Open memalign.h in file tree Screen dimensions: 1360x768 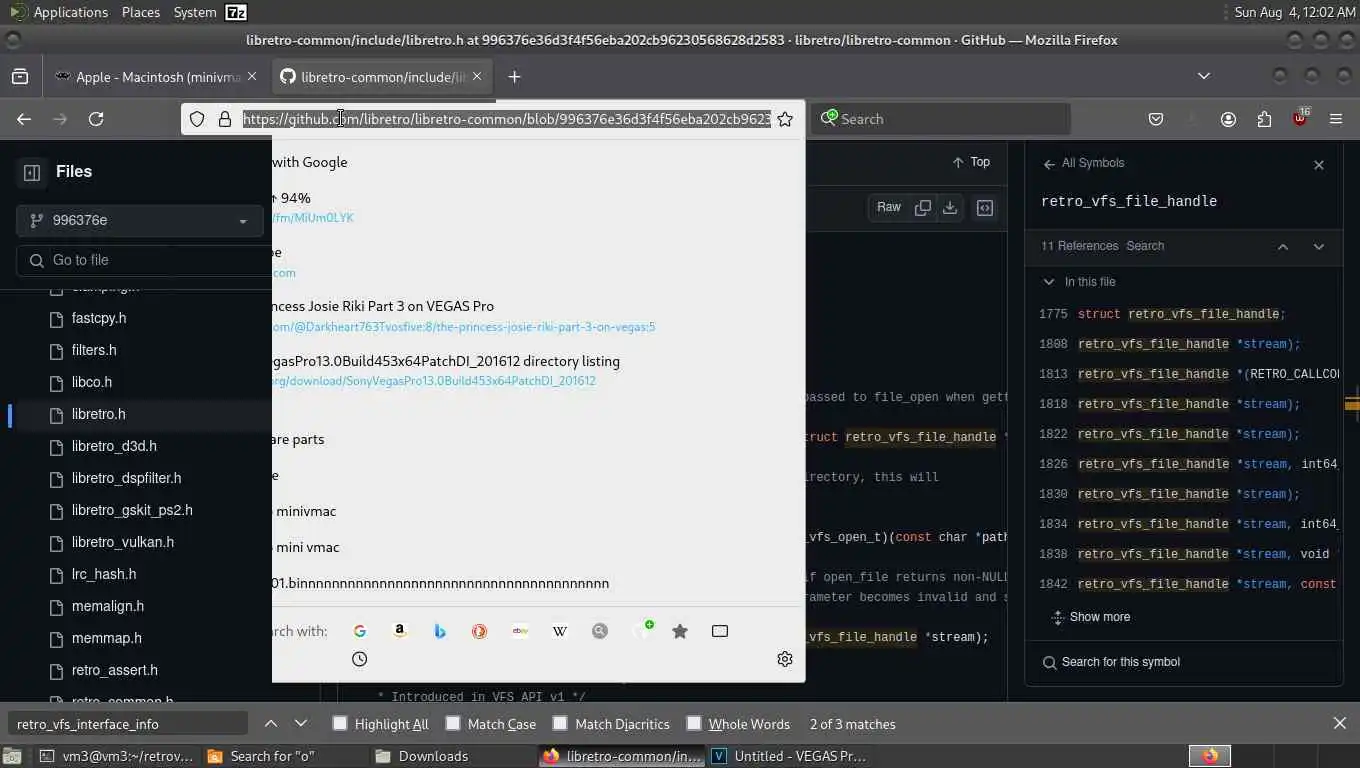click(108, 606)
